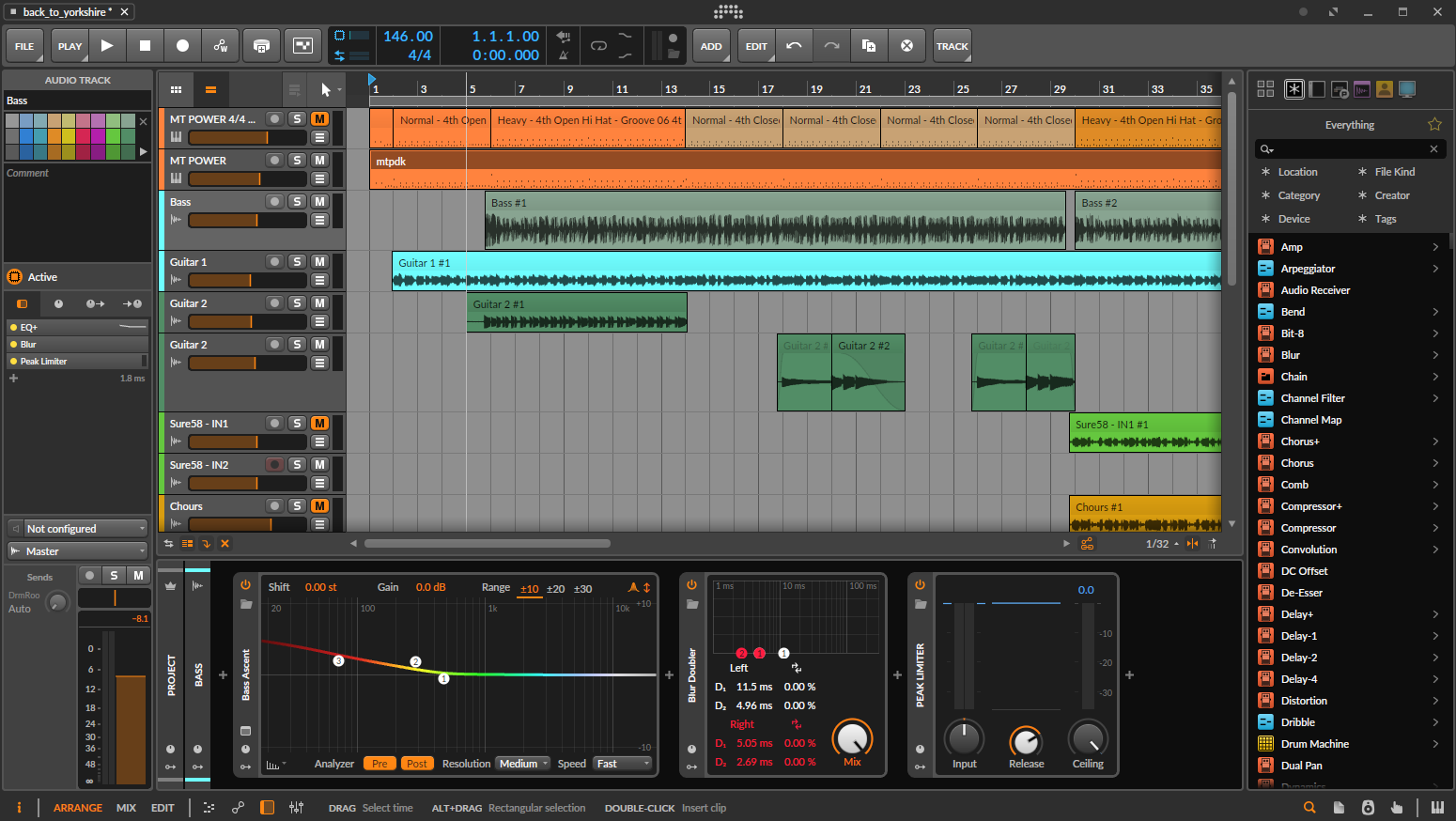Switch to the MIX view tab
Screen dimensions: 1456x821
126,808
